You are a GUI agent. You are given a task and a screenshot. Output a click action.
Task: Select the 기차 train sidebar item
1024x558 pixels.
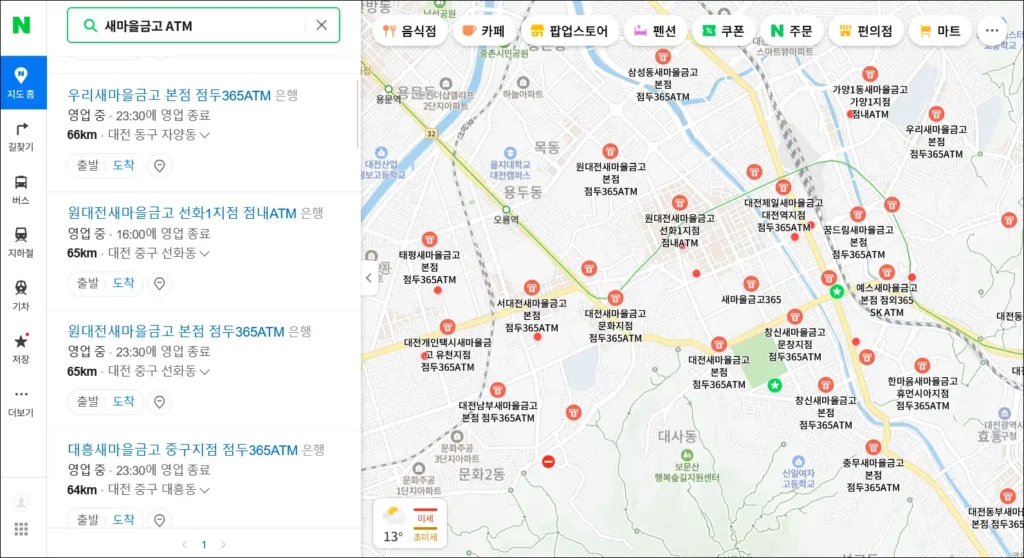(22, 295)
